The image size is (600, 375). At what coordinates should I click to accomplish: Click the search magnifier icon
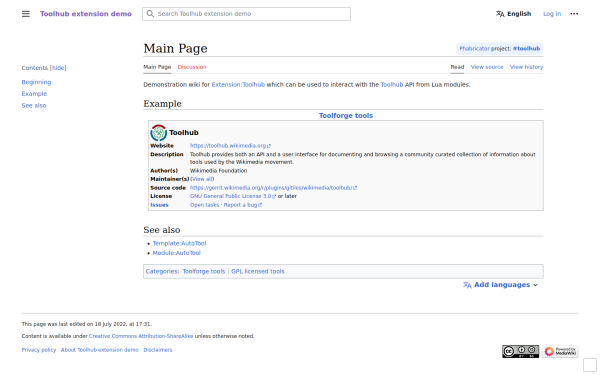[x=150, y=14]
